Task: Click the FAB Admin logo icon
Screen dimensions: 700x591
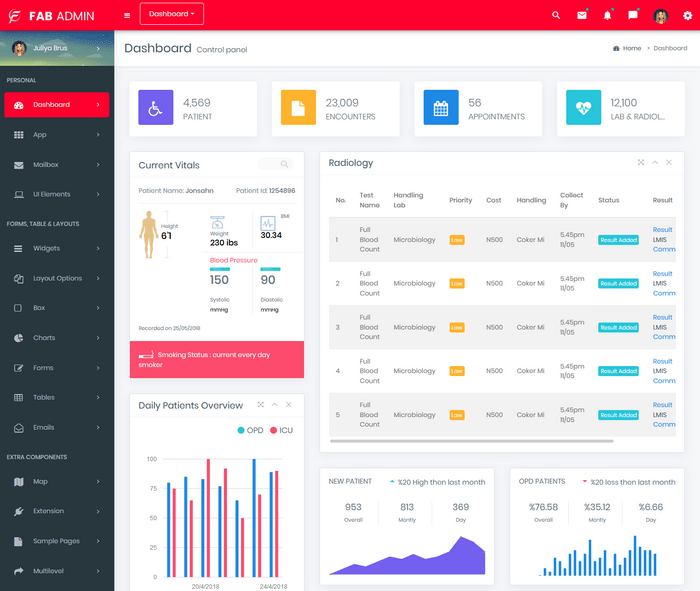Action: 15,16
